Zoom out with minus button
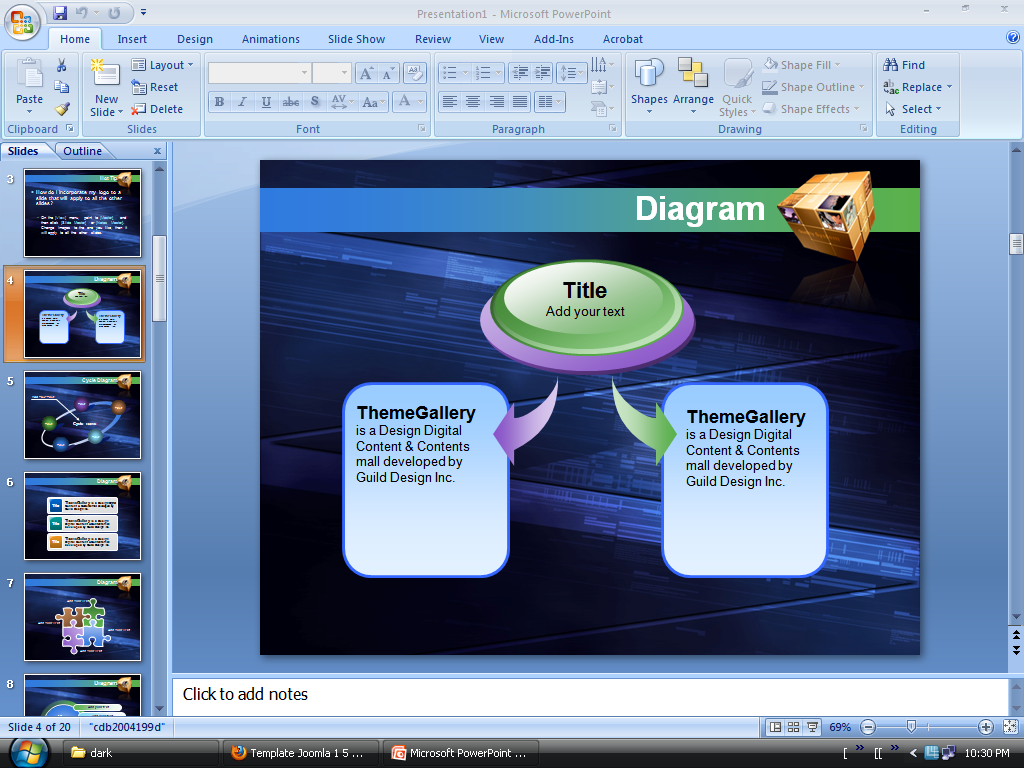Screen dimensions: 1024x768 [x=868, y=727]
